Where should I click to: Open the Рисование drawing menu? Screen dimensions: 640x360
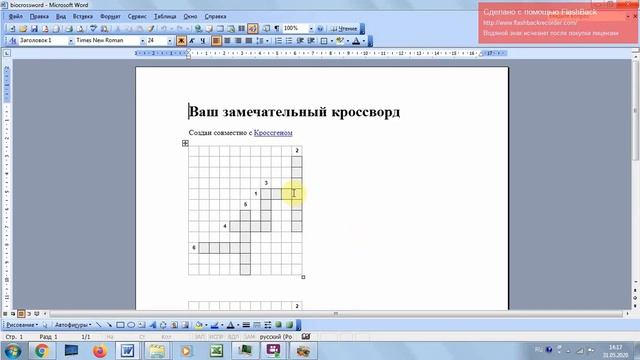click(x=22, y=325)
